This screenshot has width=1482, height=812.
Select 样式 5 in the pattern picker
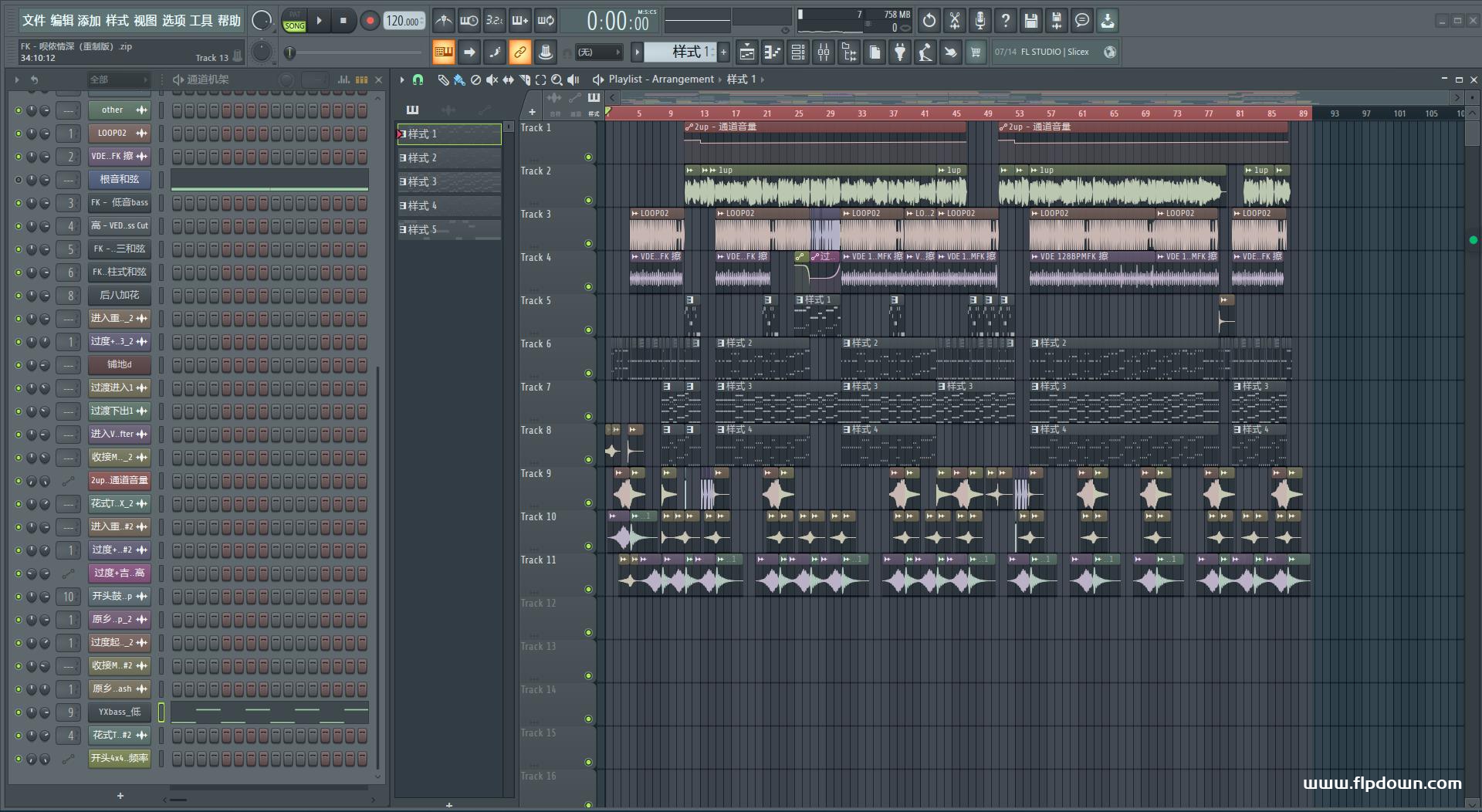tap(449, 230)
